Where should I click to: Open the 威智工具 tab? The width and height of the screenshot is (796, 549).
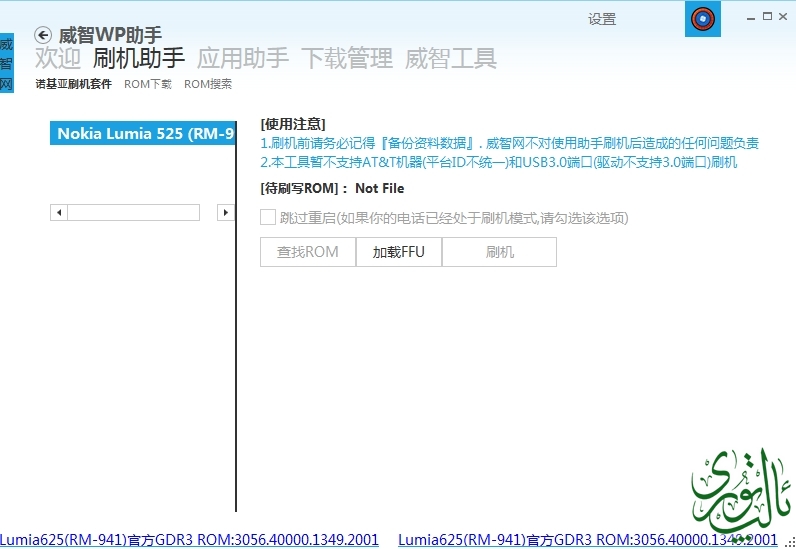coord(451,57)
